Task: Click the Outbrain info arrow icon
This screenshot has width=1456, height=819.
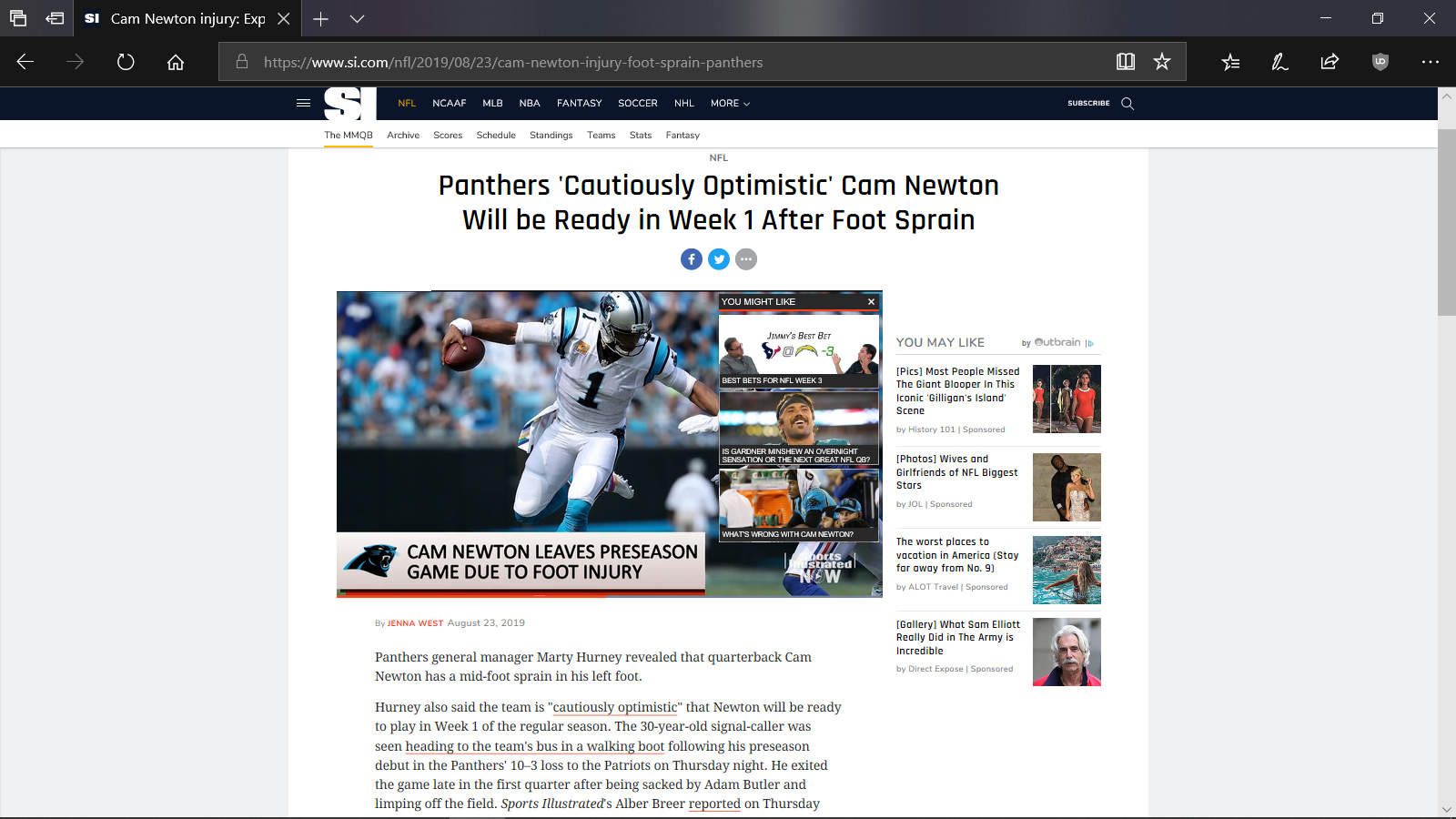Action: tap(1090, 343)
